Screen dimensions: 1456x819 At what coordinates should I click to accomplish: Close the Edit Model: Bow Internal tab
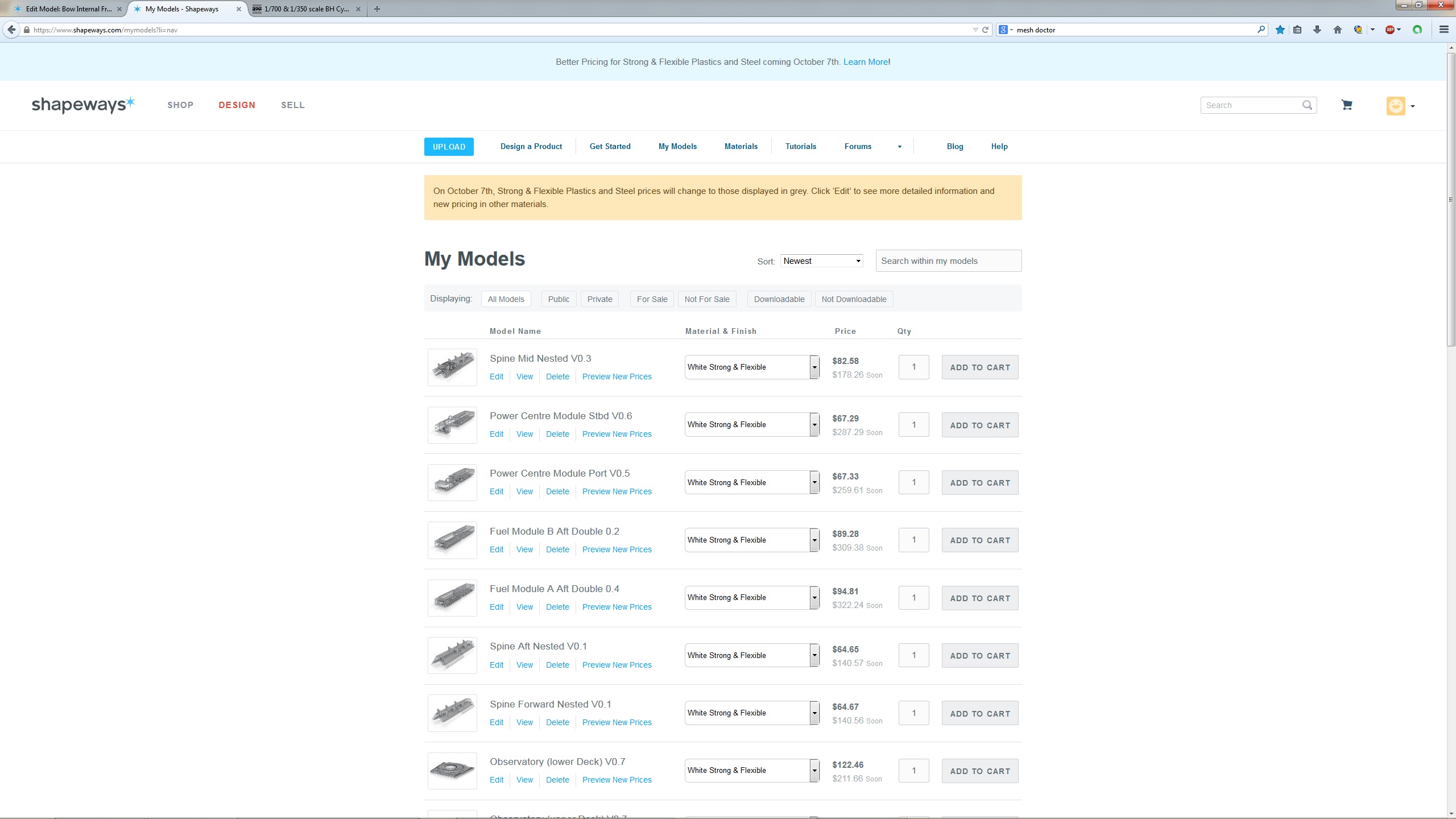119,9
